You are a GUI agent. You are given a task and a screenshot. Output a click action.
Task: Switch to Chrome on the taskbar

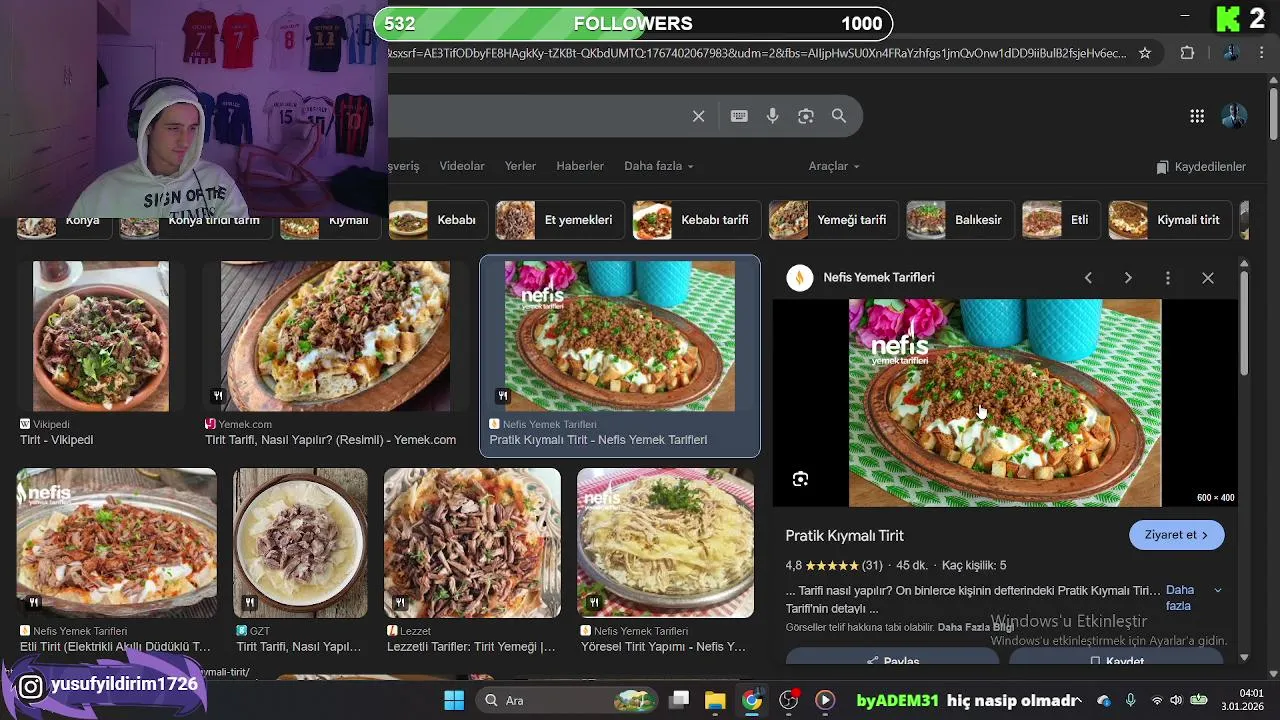752,700
